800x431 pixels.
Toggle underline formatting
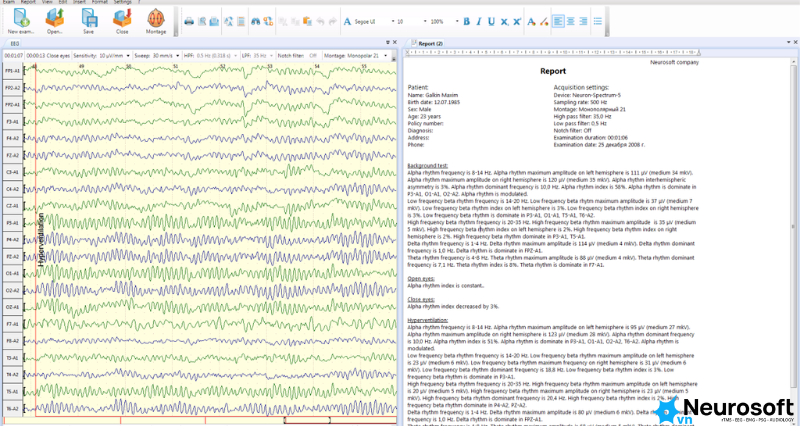pos(491,21)
